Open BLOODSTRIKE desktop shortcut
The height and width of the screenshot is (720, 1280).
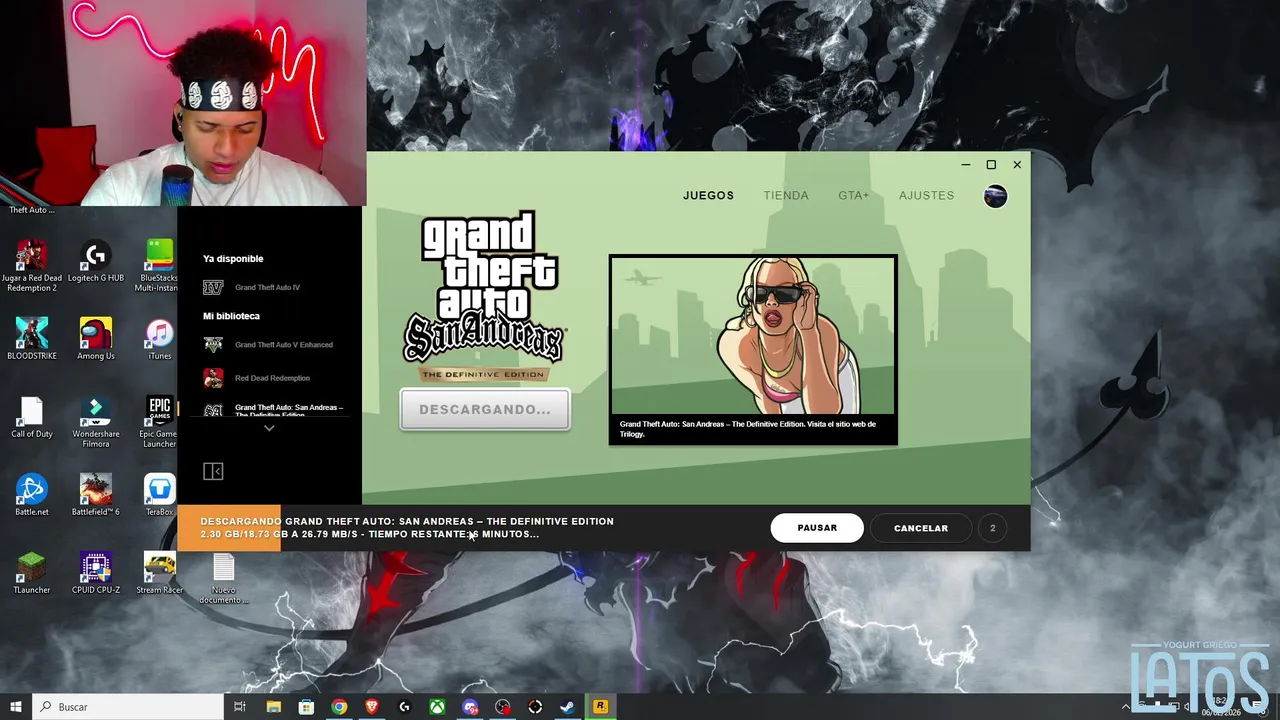[32, 339]
